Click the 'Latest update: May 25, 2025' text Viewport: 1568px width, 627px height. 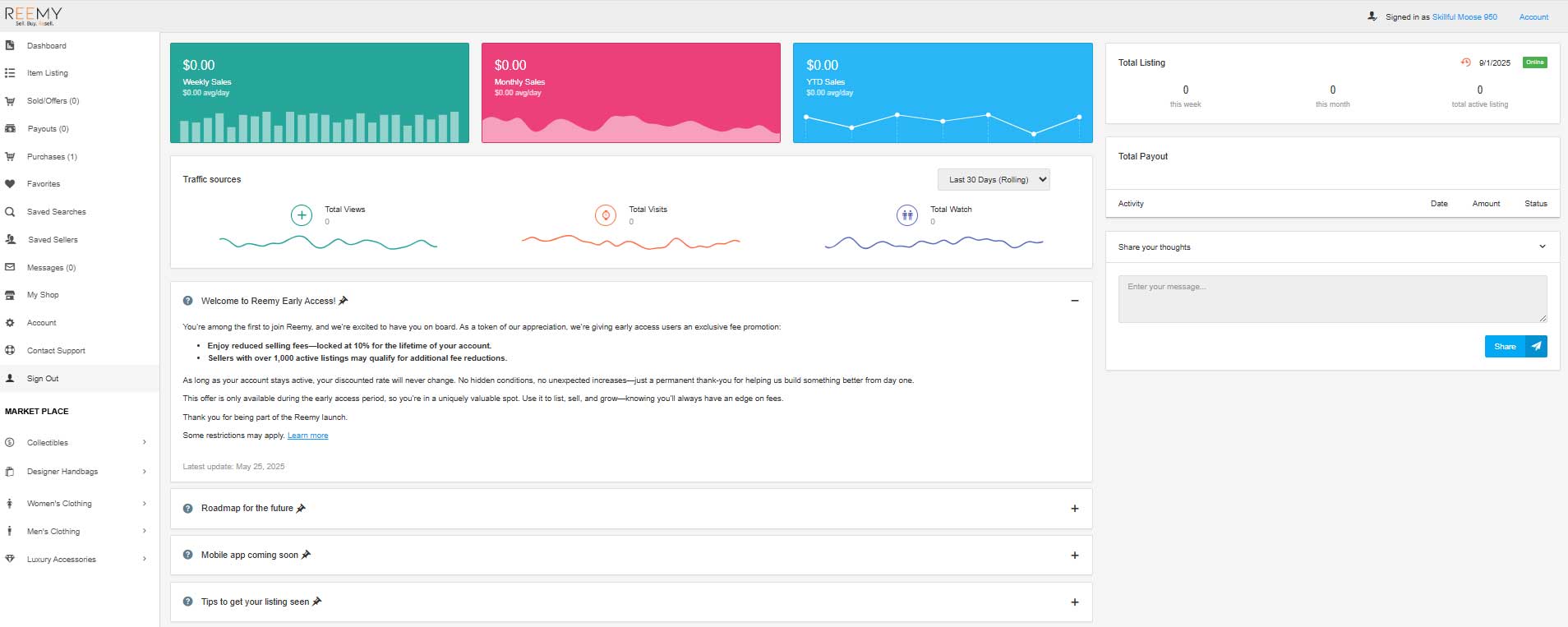[x=233, y=467]
